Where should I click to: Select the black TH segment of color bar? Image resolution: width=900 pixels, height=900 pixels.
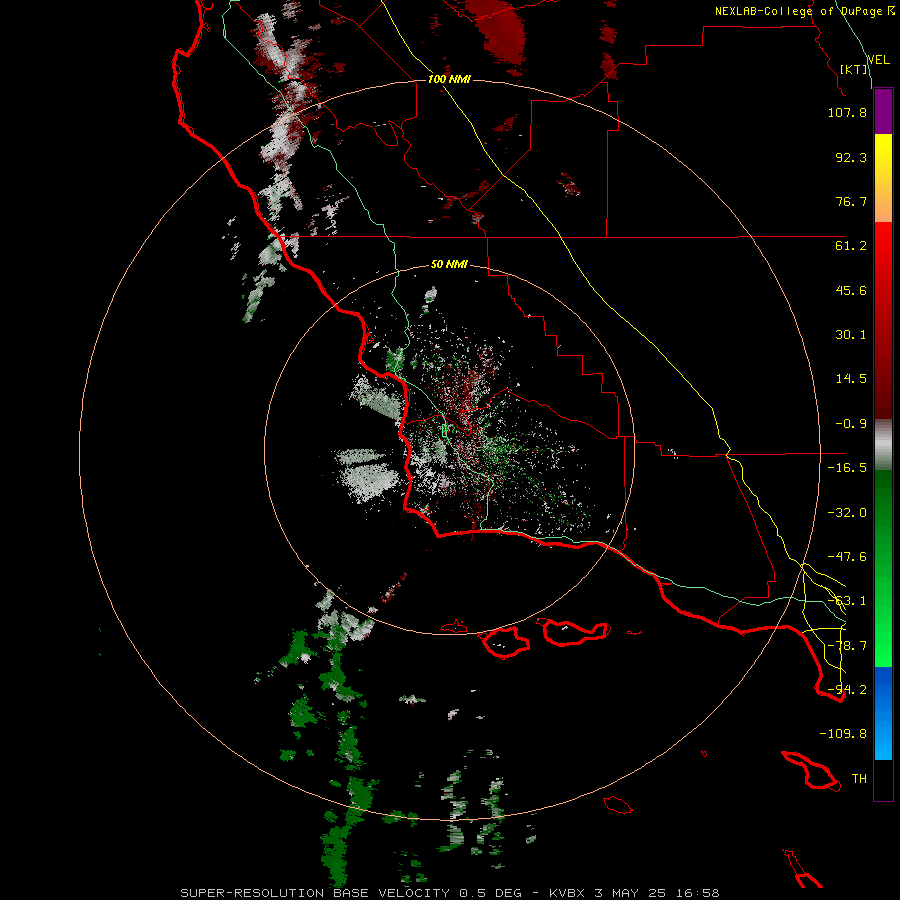coord(883,780)
